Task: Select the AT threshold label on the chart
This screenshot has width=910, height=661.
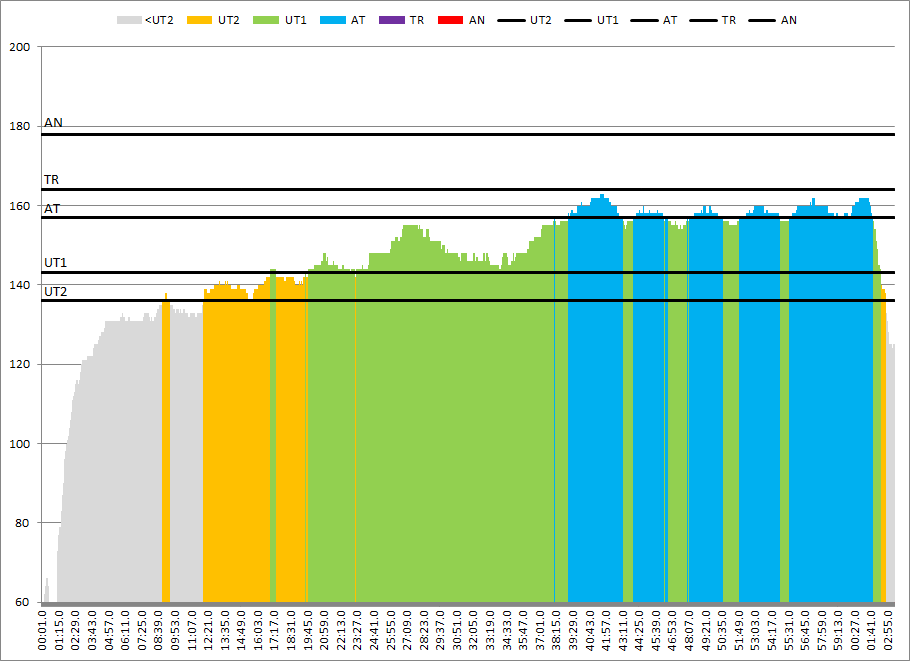Action: point(51,208)
